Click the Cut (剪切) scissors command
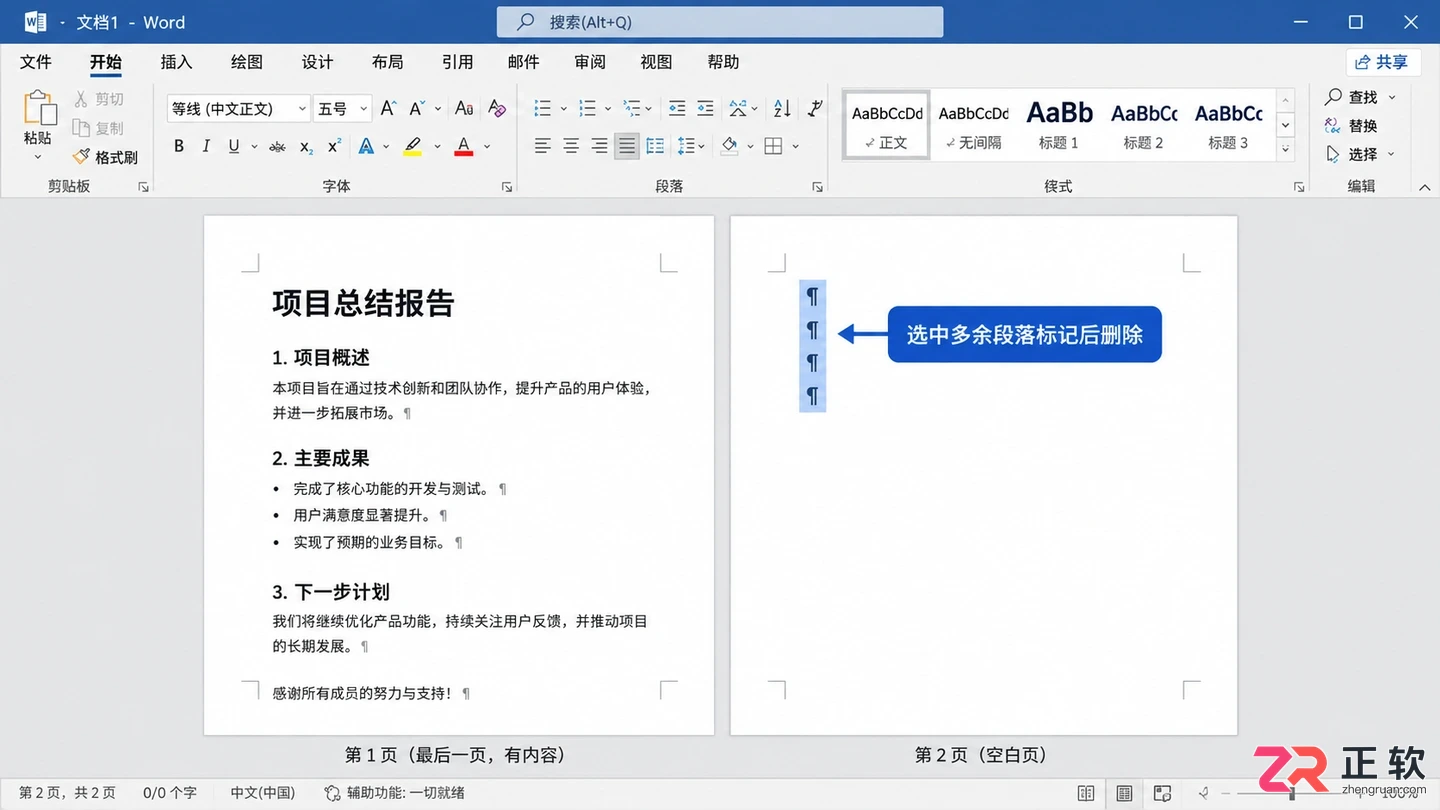1440x810 pixels. tap(98, 99)
